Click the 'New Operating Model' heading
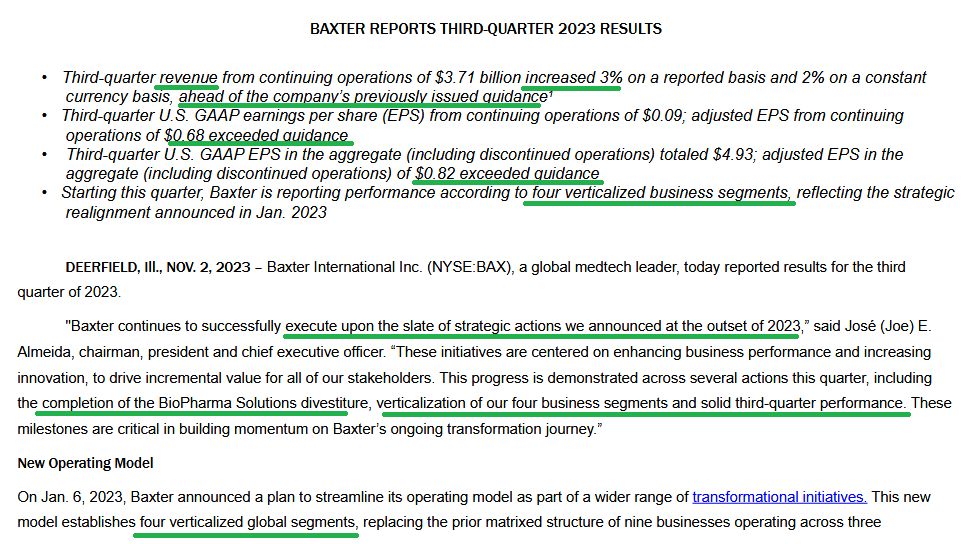967x544 pixels. 85,463
